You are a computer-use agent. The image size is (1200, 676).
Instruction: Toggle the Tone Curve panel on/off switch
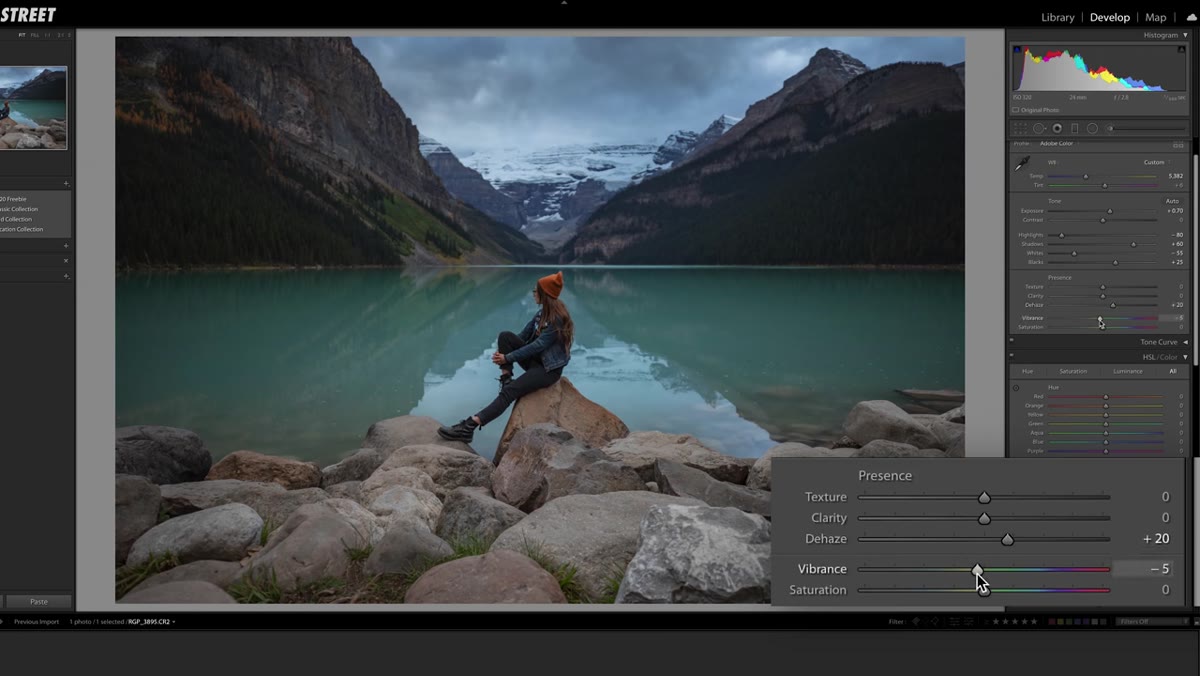point(1012,342)
